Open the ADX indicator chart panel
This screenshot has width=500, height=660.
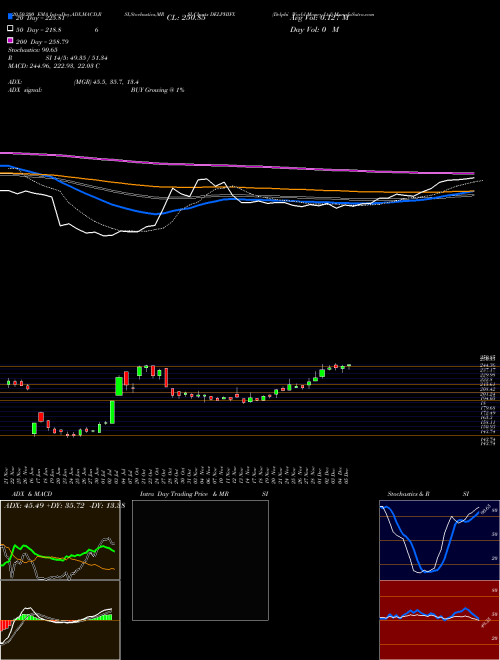60,540
